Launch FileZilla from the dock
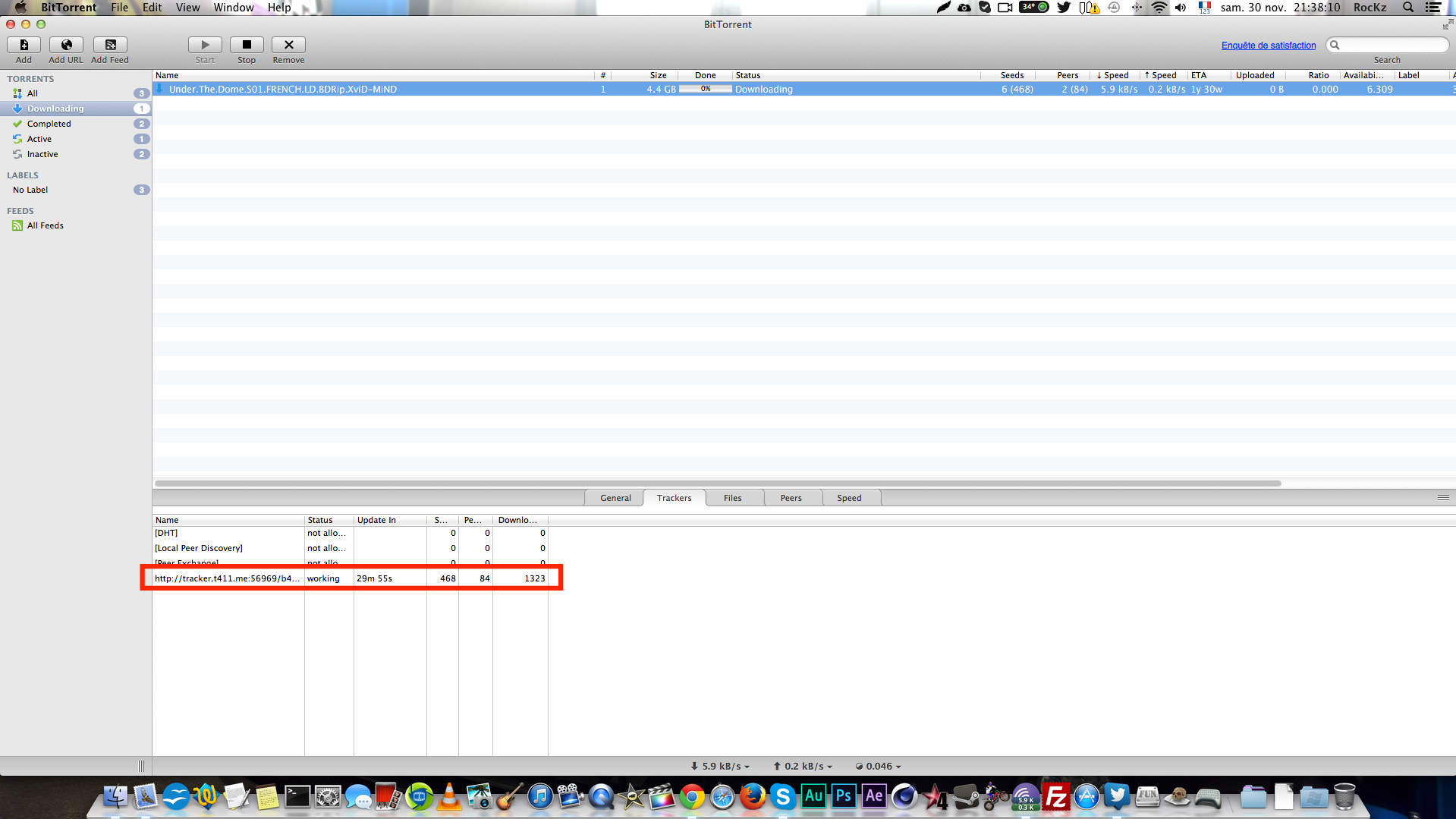This screenshot has height=819, width=1456. click(1056, 797)
